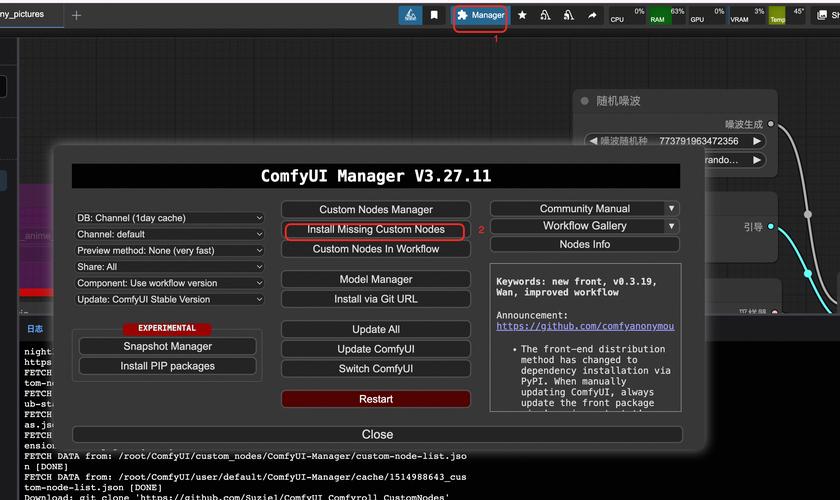840x500 pixels.
Task: Increase 噪波随机种 seed with right arrow
Action: 757,141
